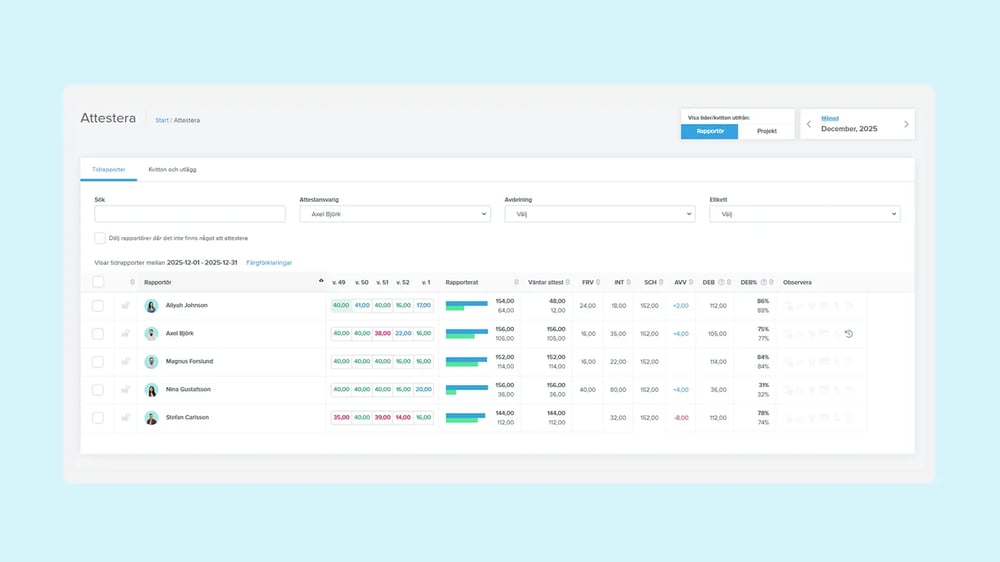
Task: Open the Attestansvarig dropdown showing Axel Björk
Action: coord(395,214)
